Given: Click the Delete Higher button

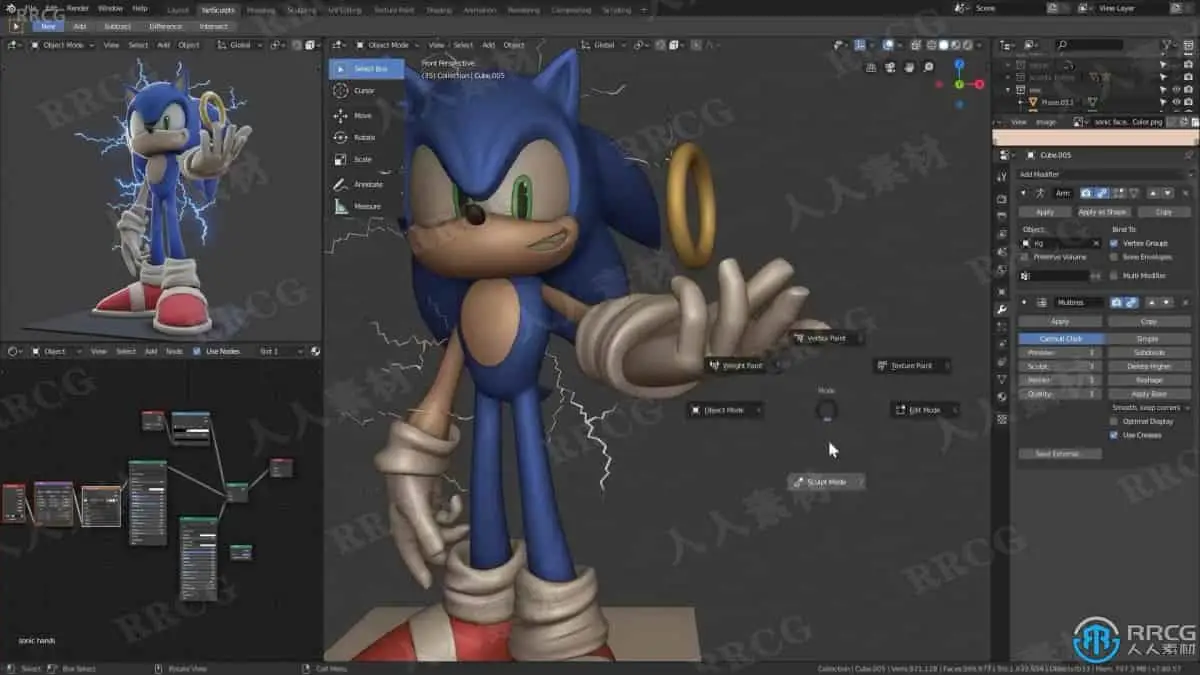Looking at the screenshot, I should tap(1149, 366).
